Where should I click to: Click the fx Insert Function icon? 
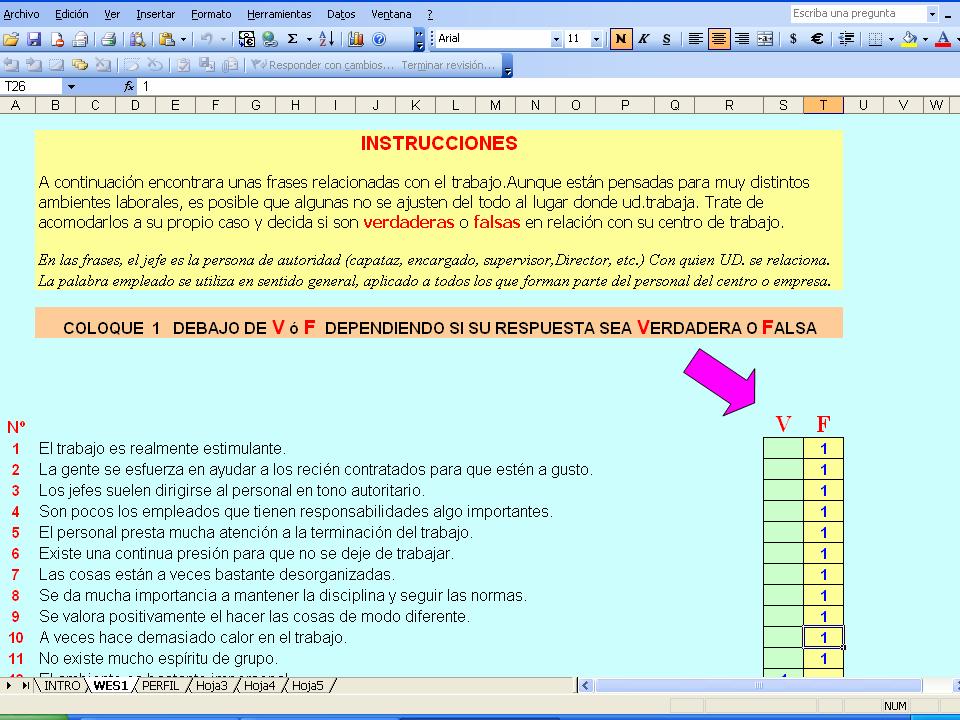coord(129,86)
